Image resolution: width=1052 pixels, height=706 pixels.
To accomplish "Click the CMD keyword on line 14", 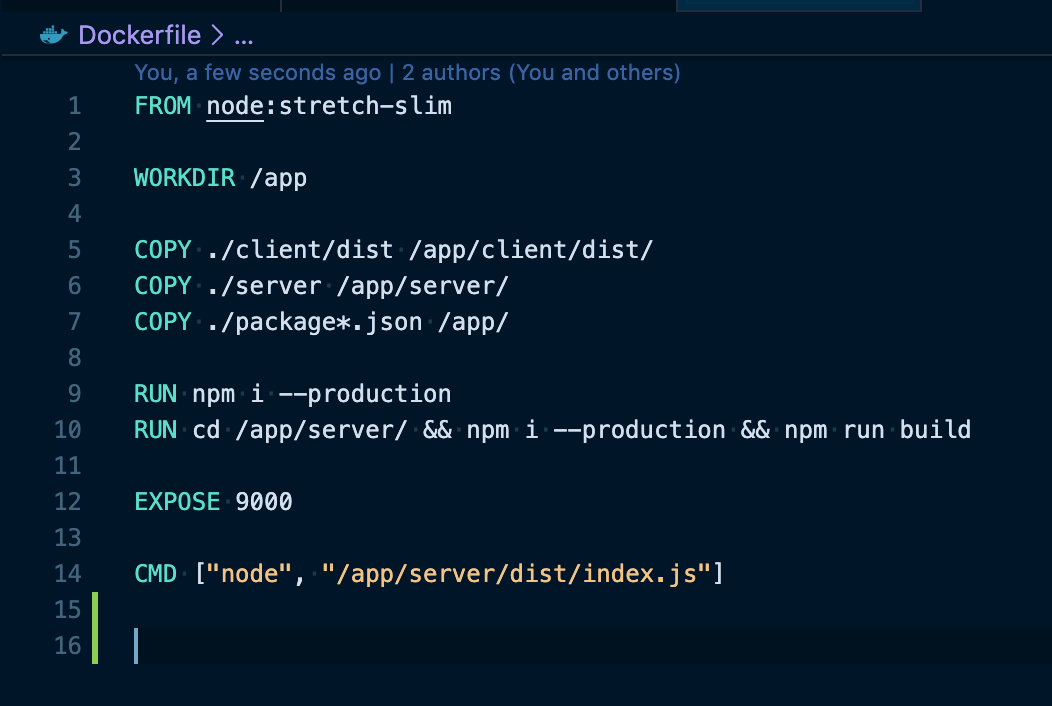I will (x=155, y=574).
